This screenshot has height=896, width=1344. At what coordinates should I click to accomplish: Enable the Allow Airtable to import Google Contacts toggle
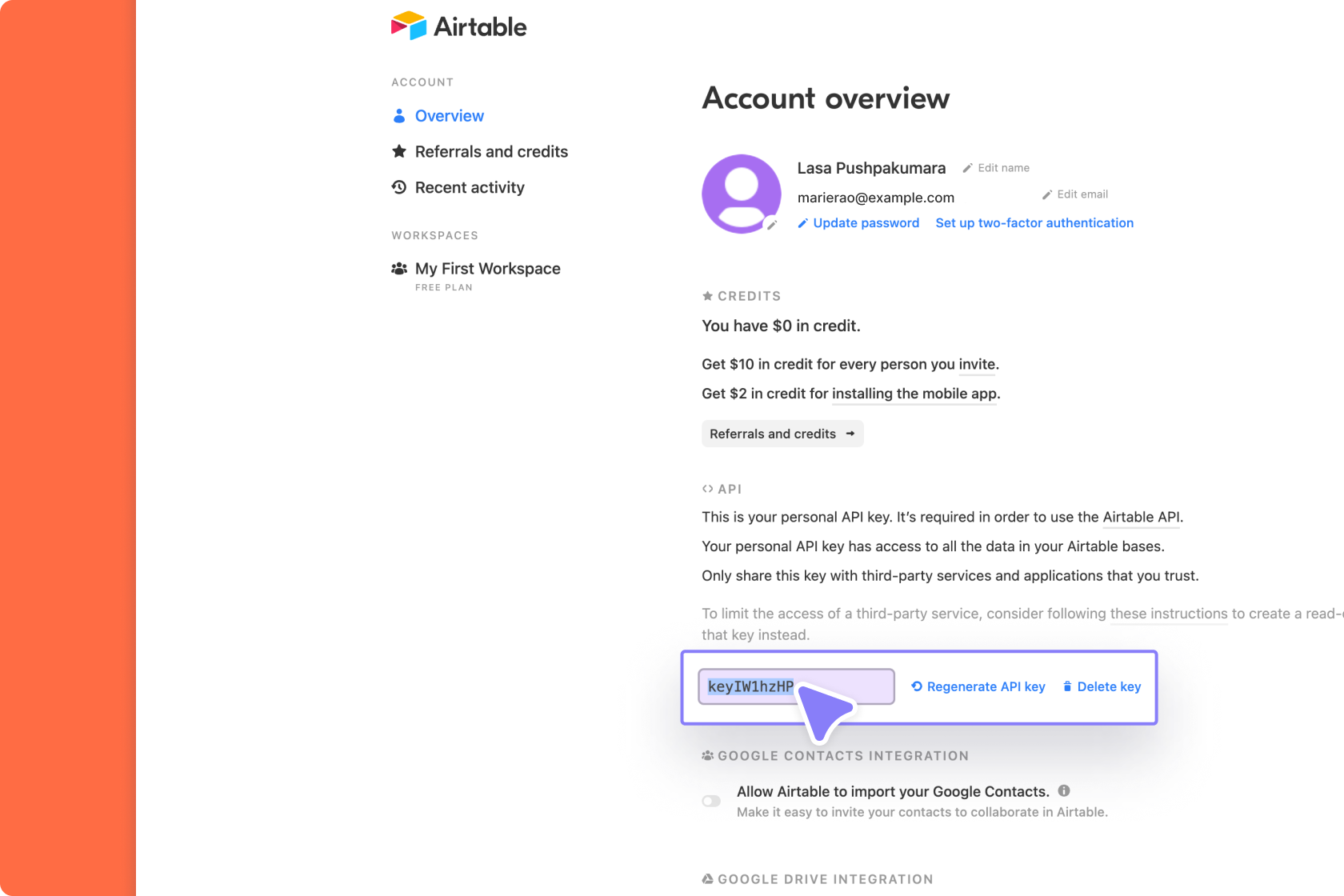[x=710, y=801]
